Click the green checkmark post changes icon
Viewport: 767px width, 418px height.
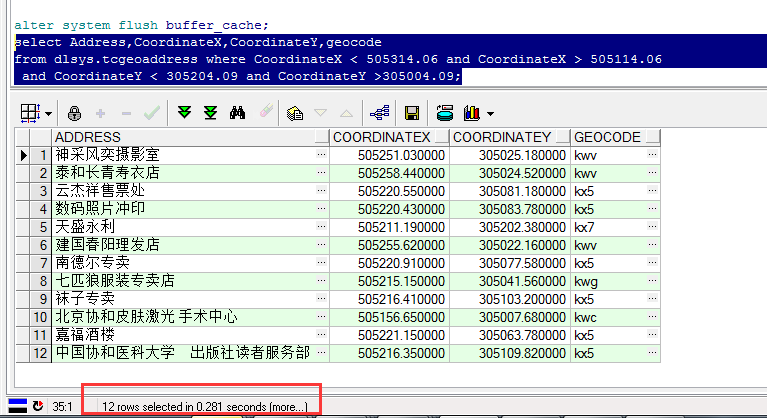pyautogui.click(x=152, y=113)
